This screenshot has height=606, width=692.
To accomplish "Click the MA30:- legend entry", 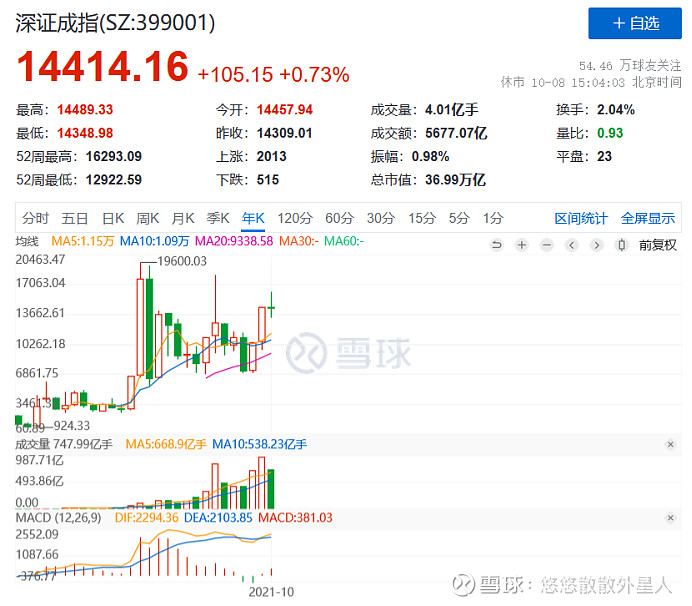I will pos(299,241).
